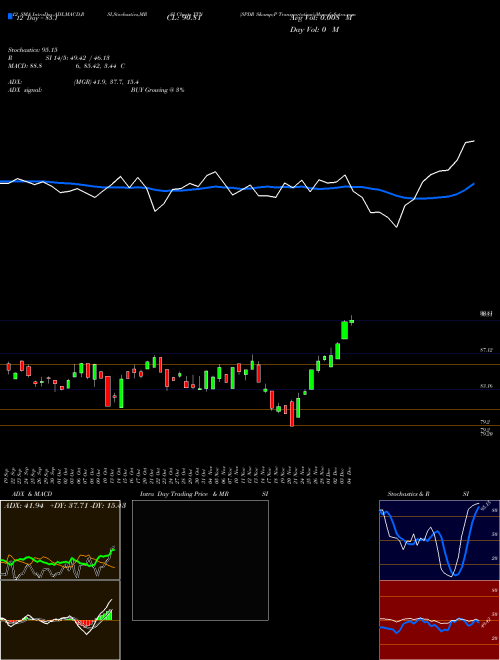Click the 'Day Vol: 0 M' readout
This screenshot has width=500, height=660.
pyautogui.click(x=314, y=30)
